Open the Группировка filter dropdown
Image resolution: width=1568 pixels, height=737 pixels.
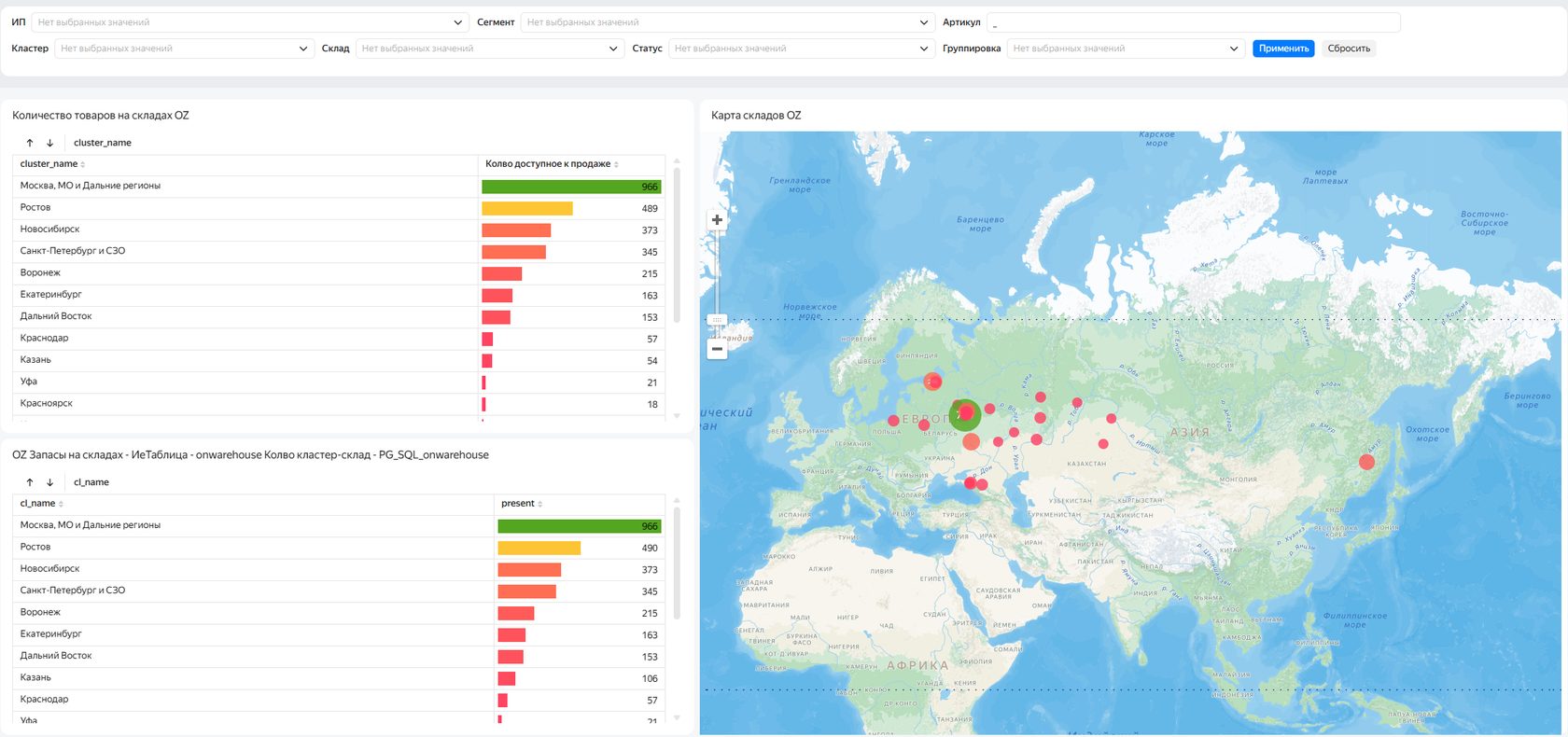(x=1126, y=49)
